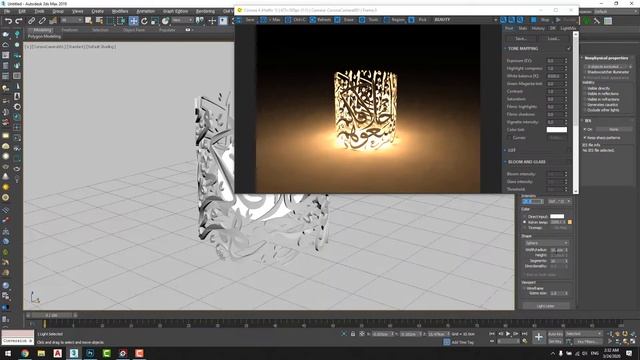Open the 3ds Max app in Windows taskbar

click(74, 353)
